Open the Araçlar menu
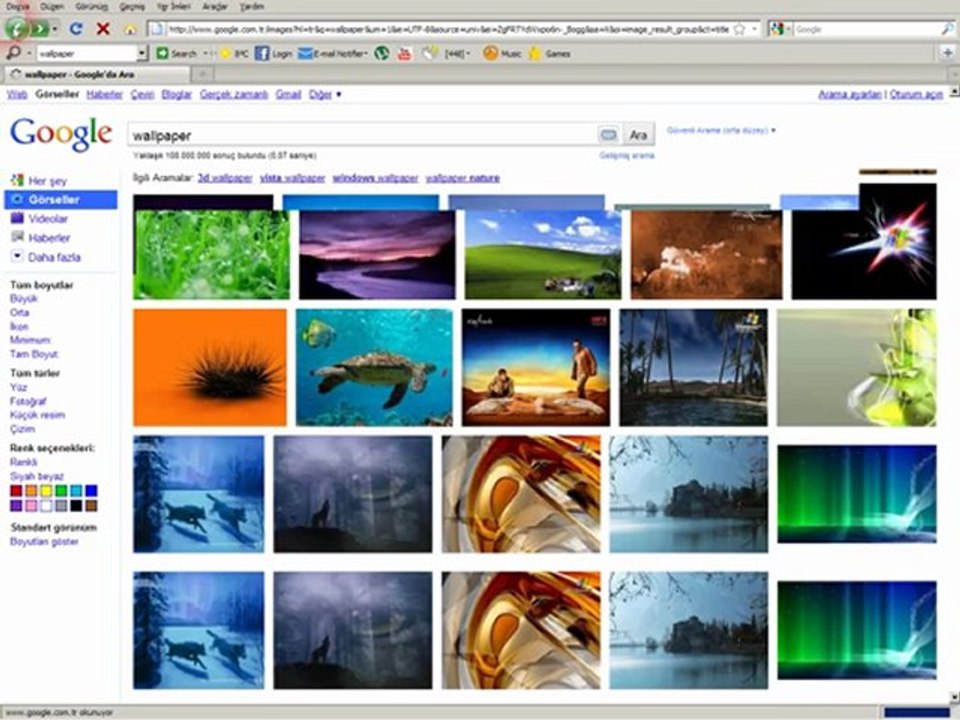 [x=215, y=7]
